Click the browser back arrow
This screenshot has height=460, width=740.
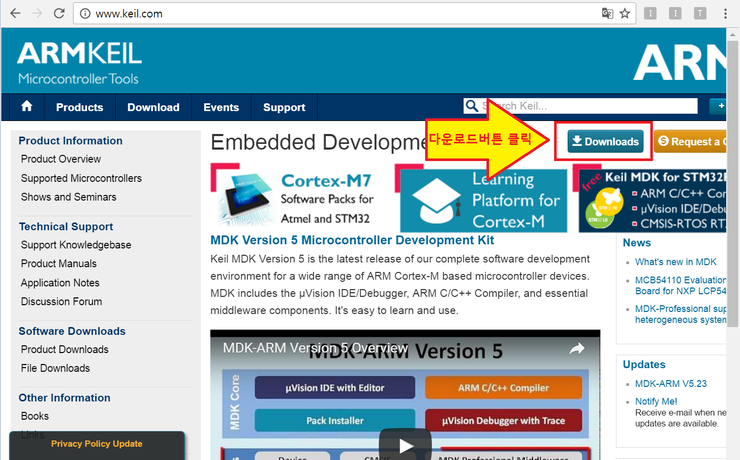click(12, 14)
